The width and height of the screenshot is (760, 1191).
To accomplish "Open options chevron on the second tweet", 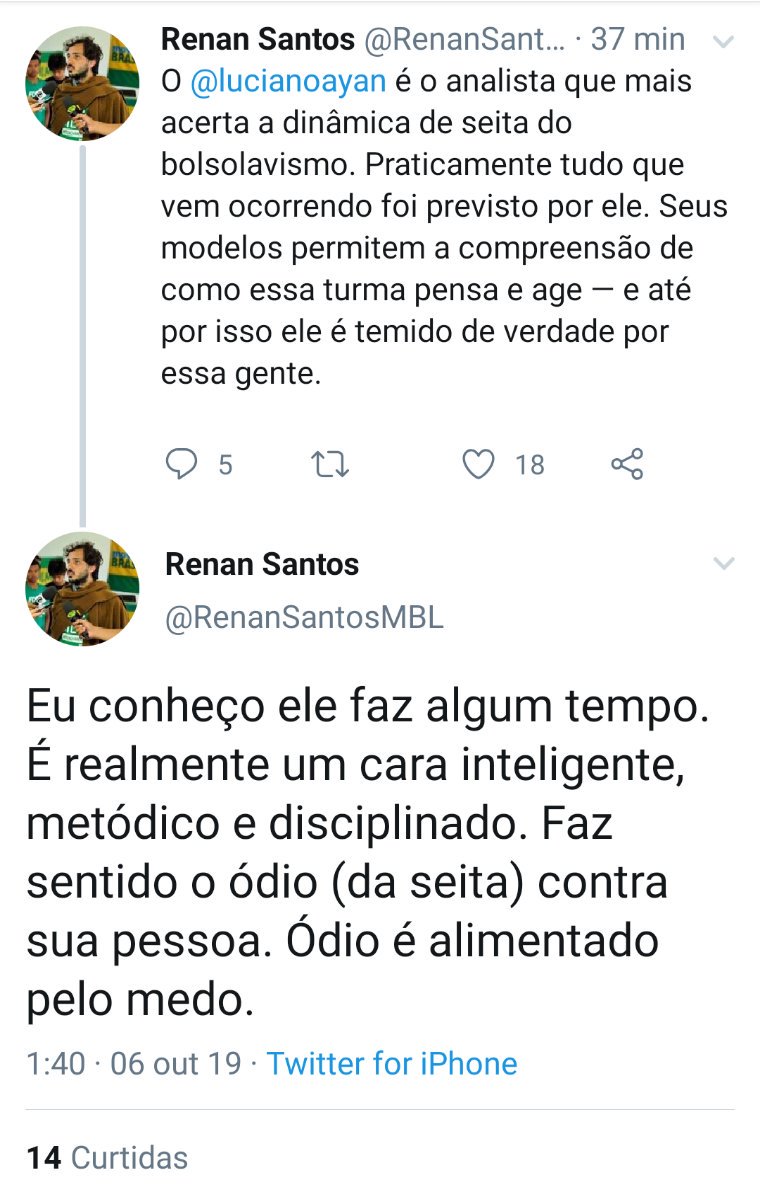I will click(722, 565).
